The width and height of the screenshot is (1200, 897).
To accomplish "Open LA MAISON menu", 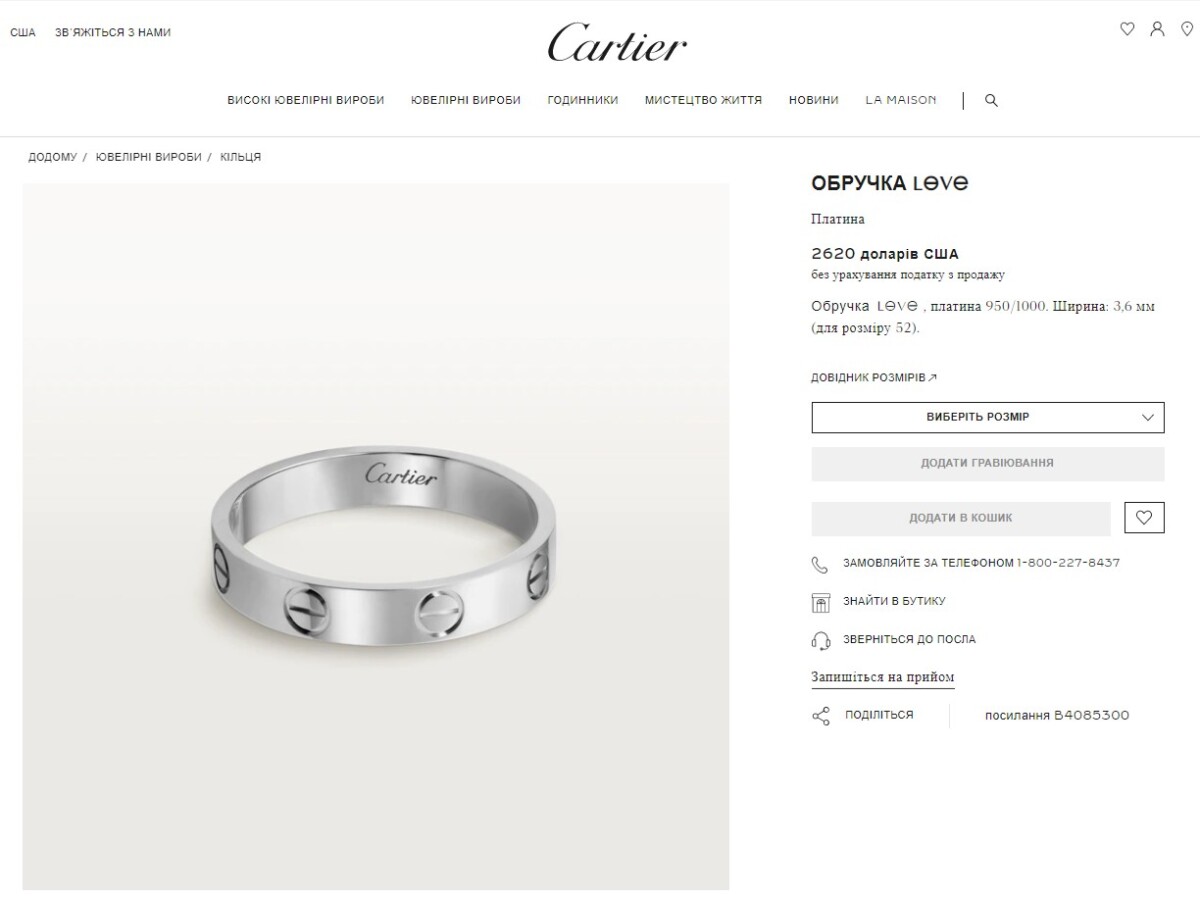I will [x=901, y=100].
